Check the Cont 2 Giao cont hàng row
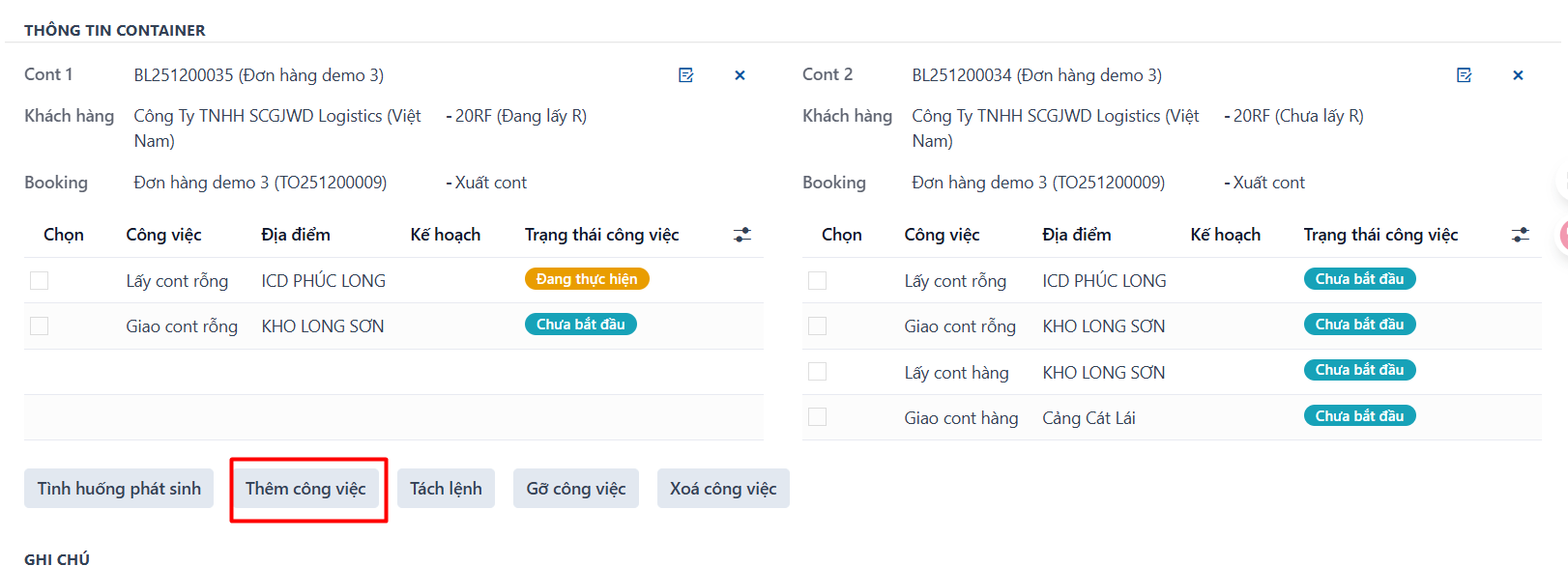1568x566 pixels. [818, 417]
